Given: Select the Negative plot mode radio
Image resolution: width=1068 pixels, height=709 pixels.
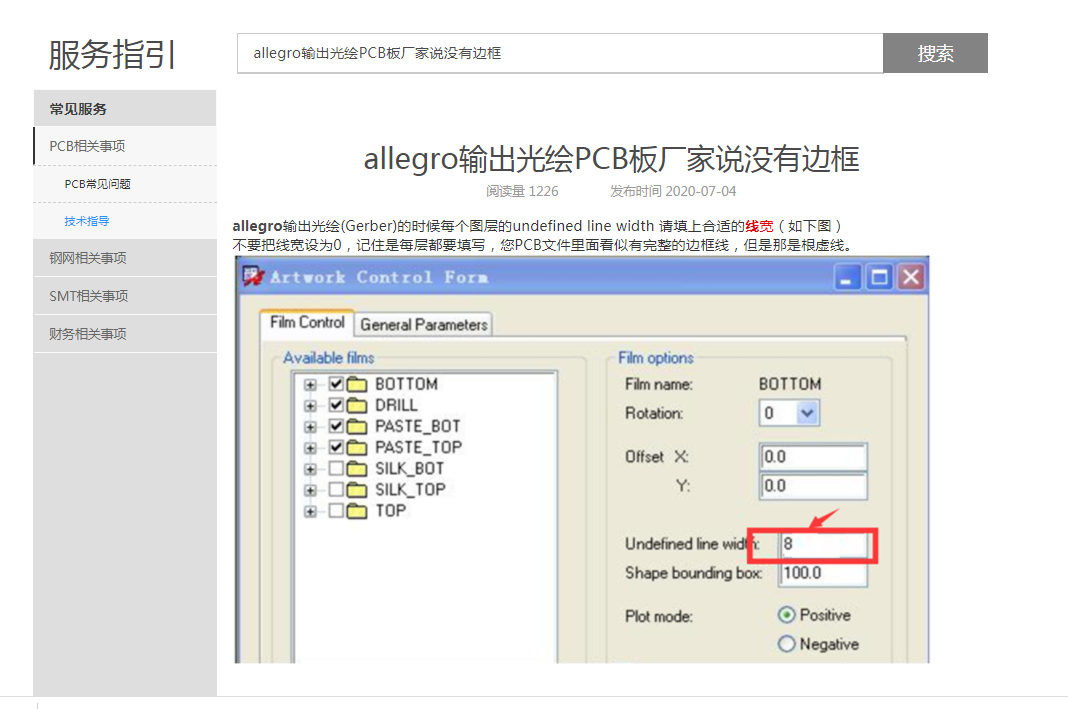Looking at the screenshot, I should [786, 644].
